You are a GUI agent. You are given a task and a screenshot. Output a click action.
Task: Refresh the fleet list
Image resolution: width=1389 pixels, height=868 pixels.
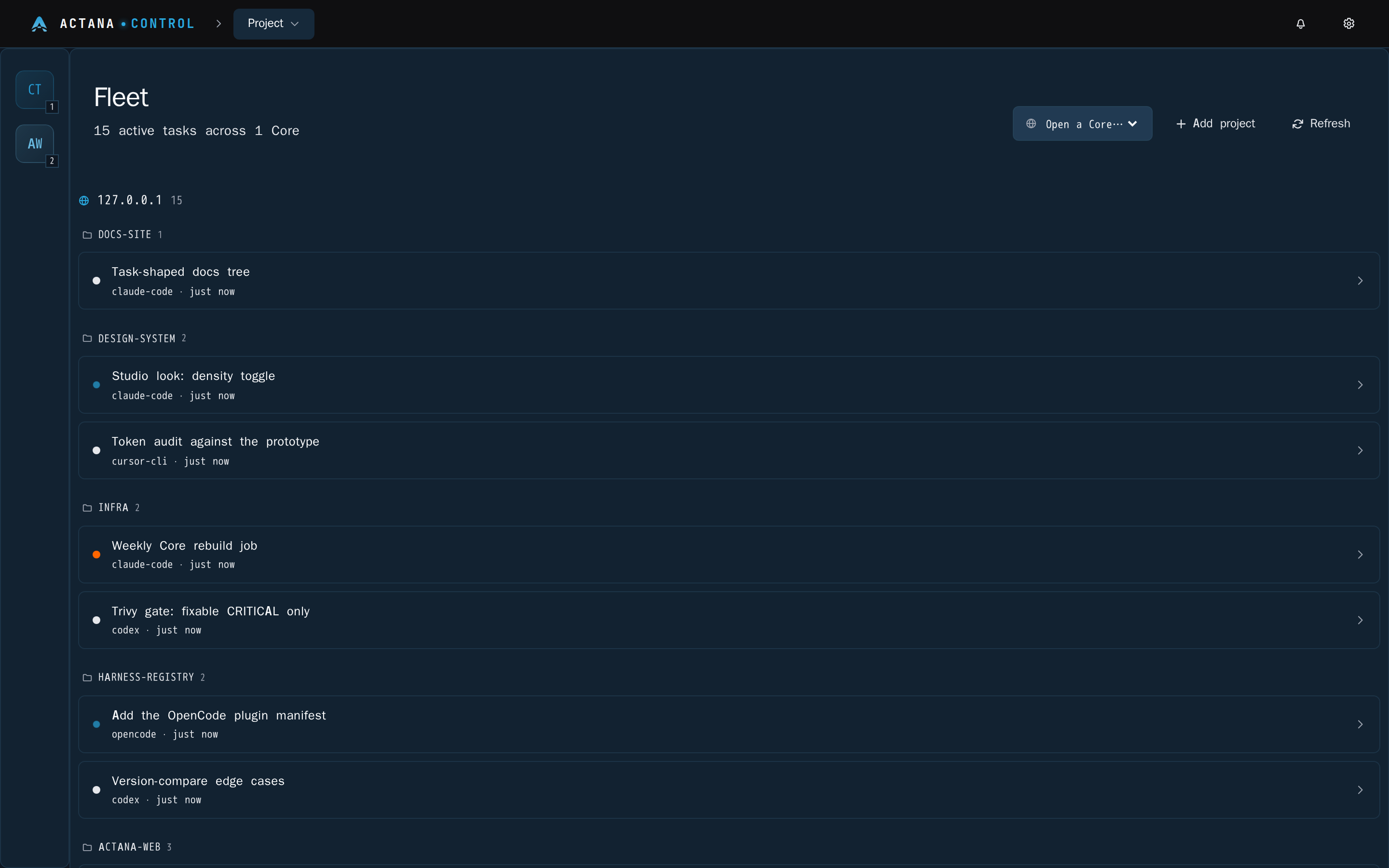point(1321,123)
